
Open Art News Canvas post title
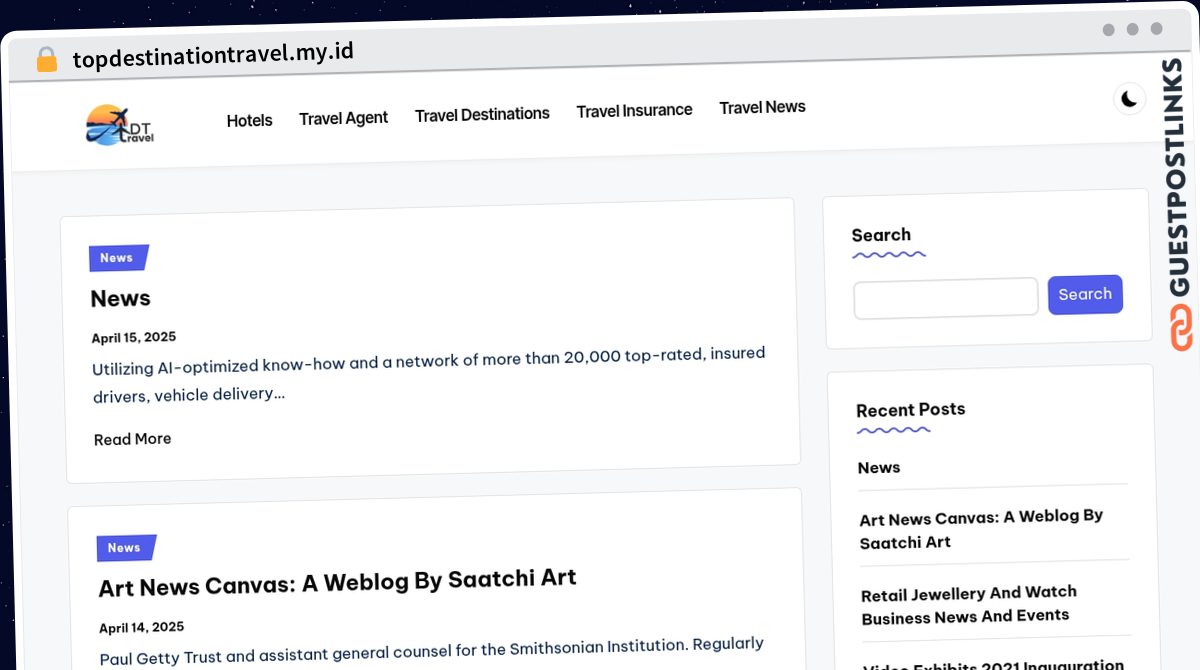[x=337, y=582]
